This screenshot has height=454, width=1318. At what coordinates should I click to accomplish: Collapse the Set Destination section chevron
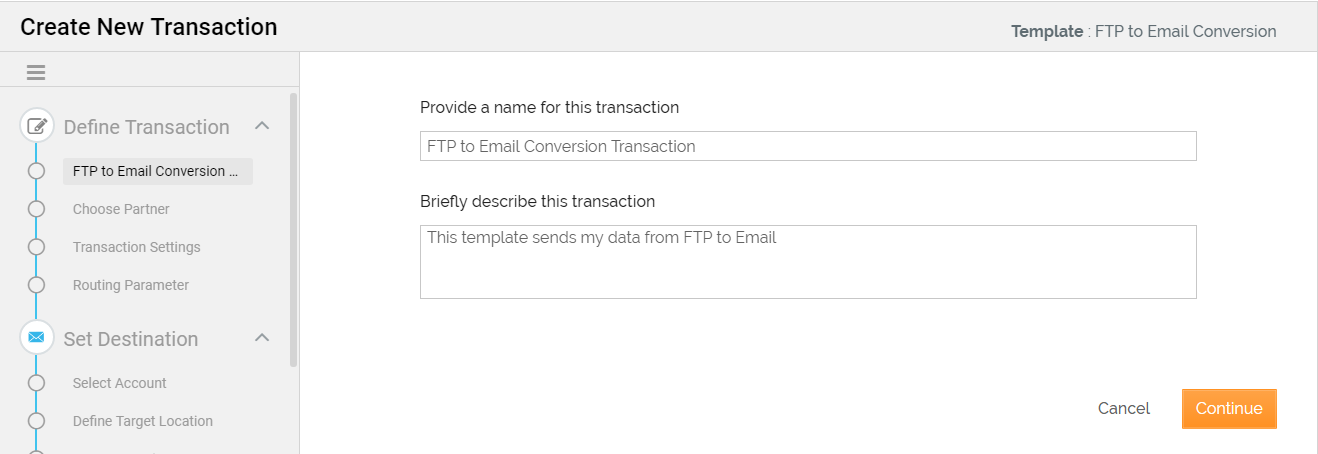pyautogui.click(x=262, y=338)
